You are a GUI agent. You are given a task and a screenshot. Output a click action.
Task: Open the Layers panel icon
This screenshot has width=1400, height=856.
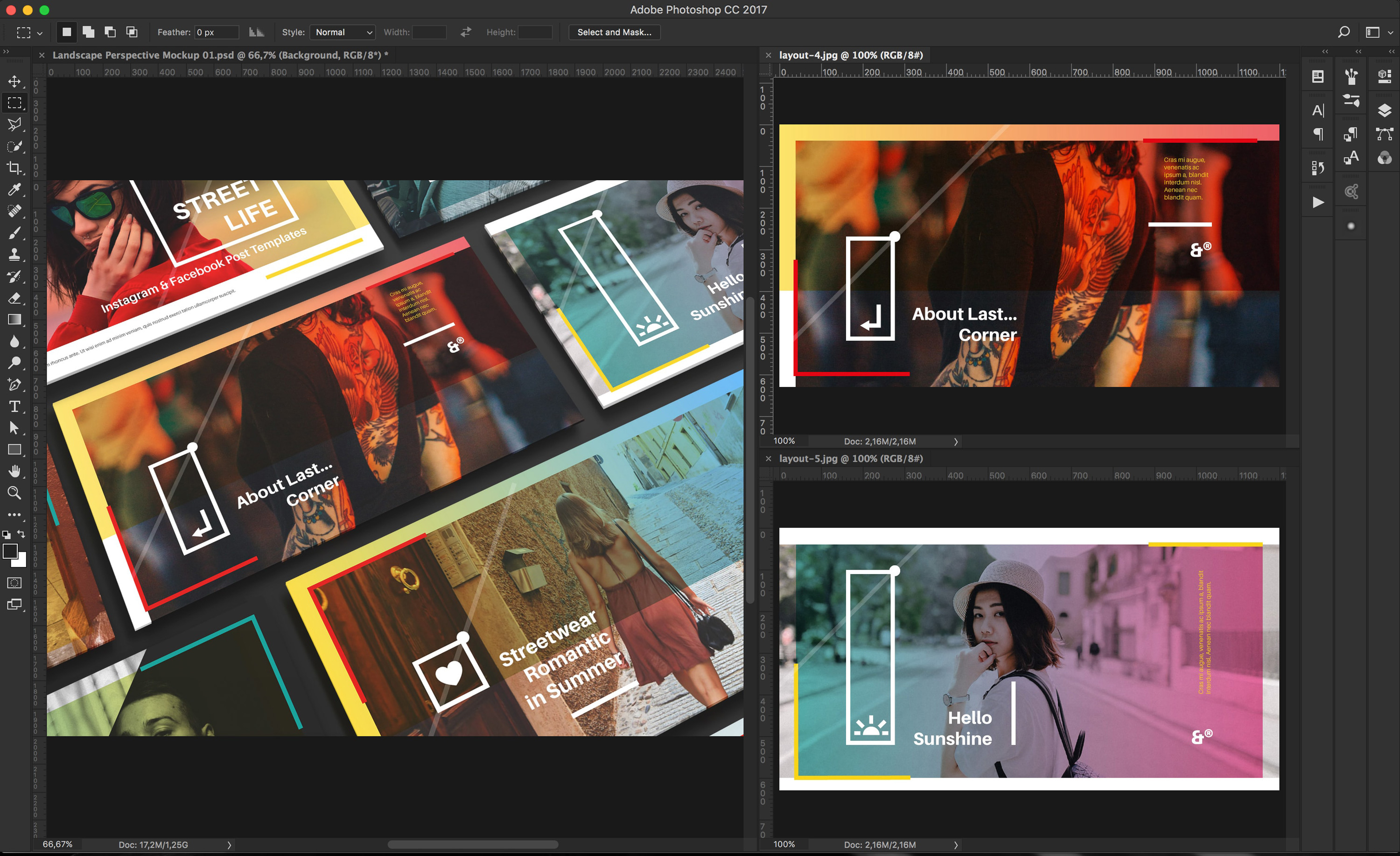[x=1384, y=110]
